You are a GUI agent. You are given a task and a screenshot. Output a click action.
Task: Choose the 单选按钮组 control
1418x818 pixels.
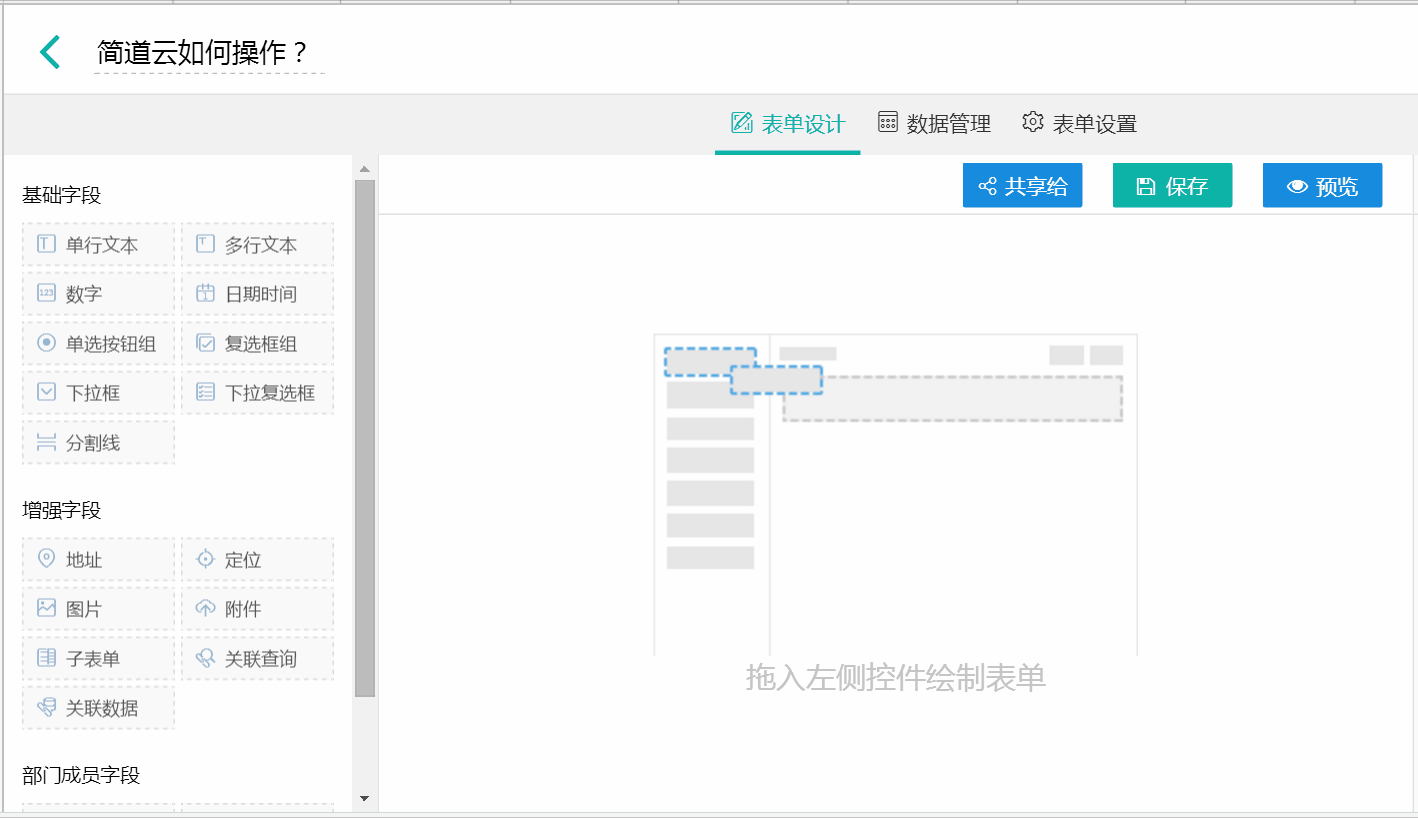(x=99, y=344)
